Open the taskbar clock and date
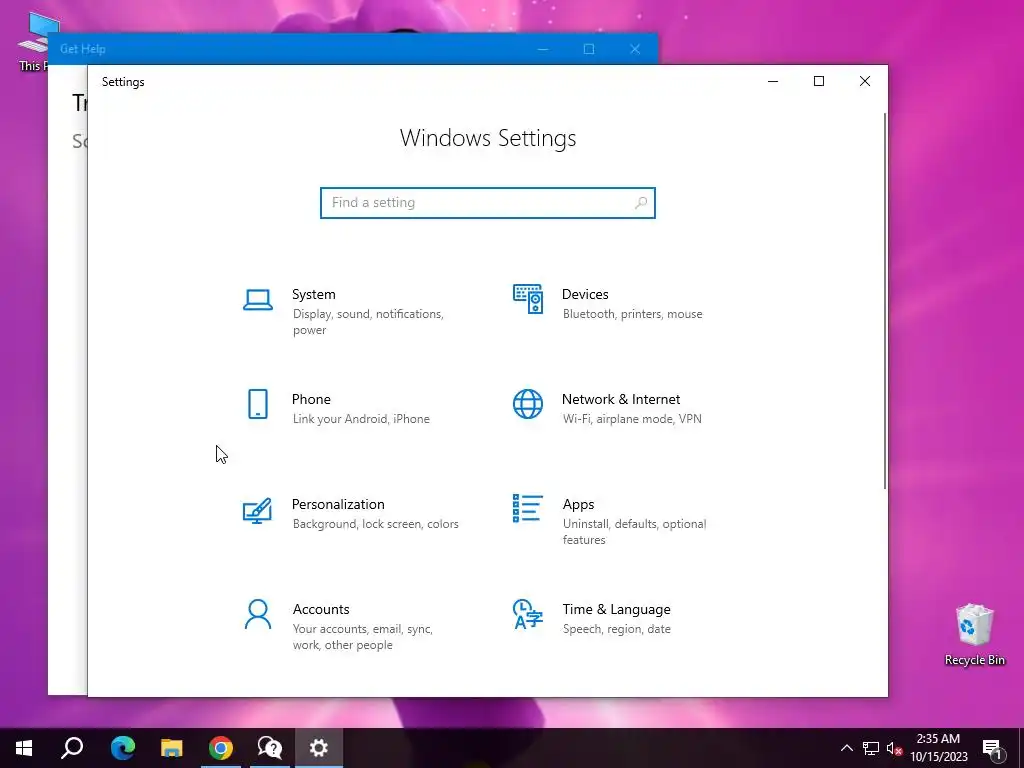The image size is (1024, 768). click(938, 748)
